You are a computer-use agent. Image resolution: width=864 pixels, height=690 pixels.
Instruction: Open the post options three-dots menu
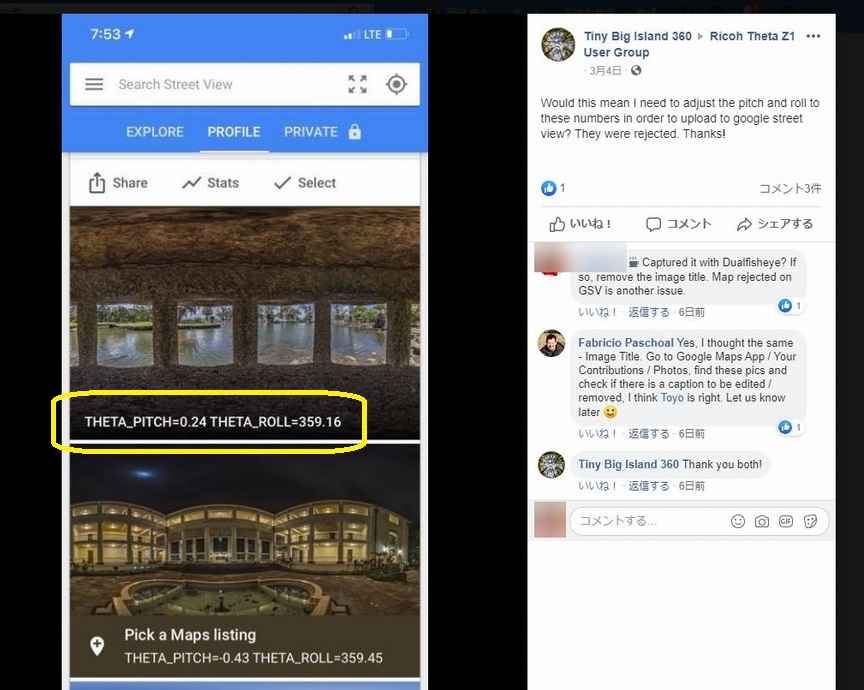[x=813, y=36]
